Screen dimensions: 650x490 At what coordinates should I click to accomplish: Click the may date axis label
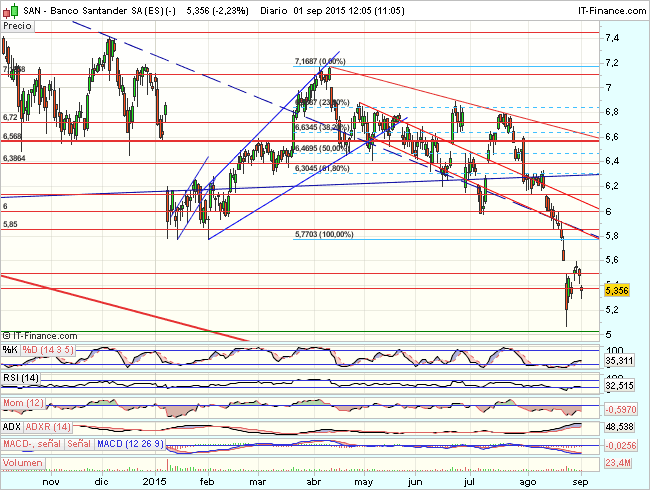pyautogui.click(x=364, y=482)
